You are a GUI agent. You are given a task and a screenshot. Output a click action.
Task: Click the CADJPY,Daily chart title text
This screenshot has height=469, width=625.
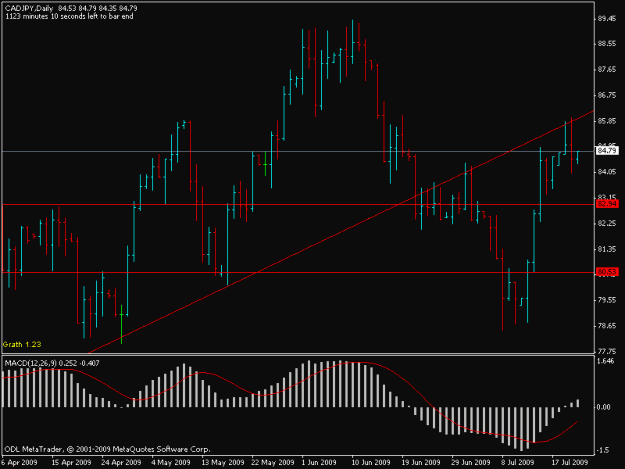point(29,8)
